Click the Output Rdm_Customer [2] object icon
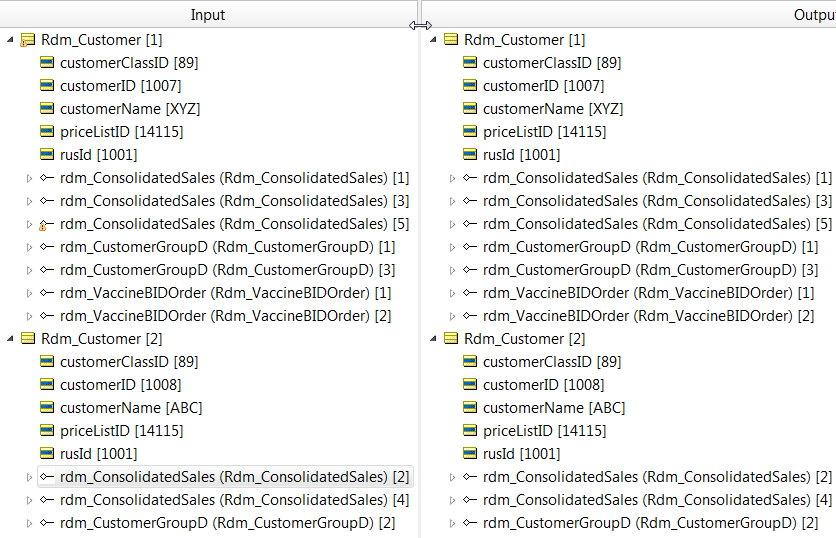 pos(451,338)
